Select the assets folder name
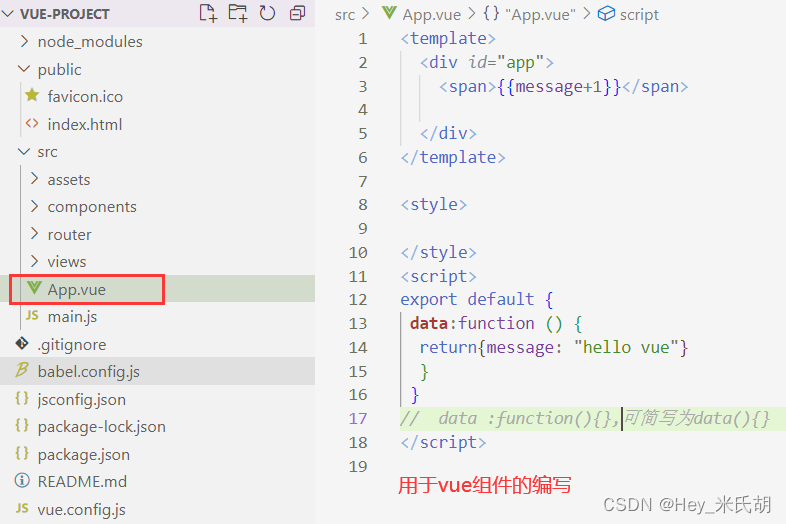 point(69,180)
